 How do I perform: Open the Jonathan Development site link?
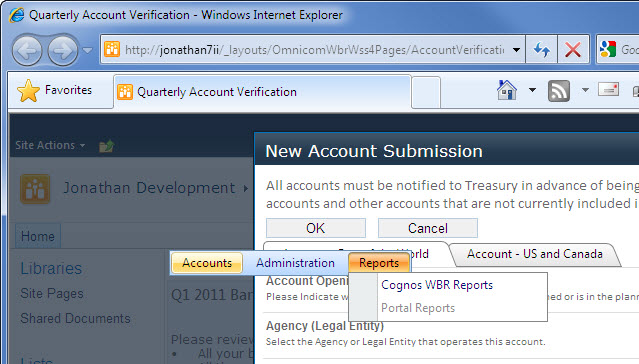tap(149, 188)
